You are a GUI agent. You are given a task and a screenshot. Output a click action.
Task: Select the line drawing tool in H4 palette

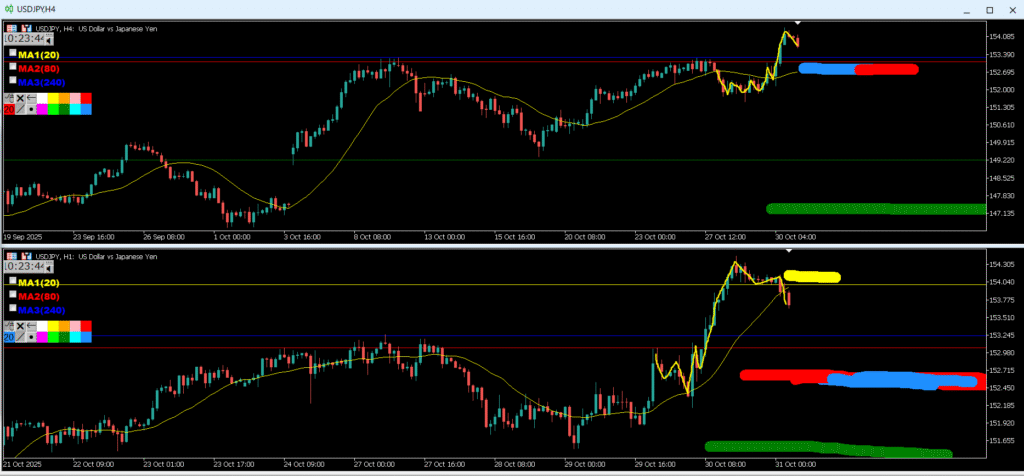[20, 109]
